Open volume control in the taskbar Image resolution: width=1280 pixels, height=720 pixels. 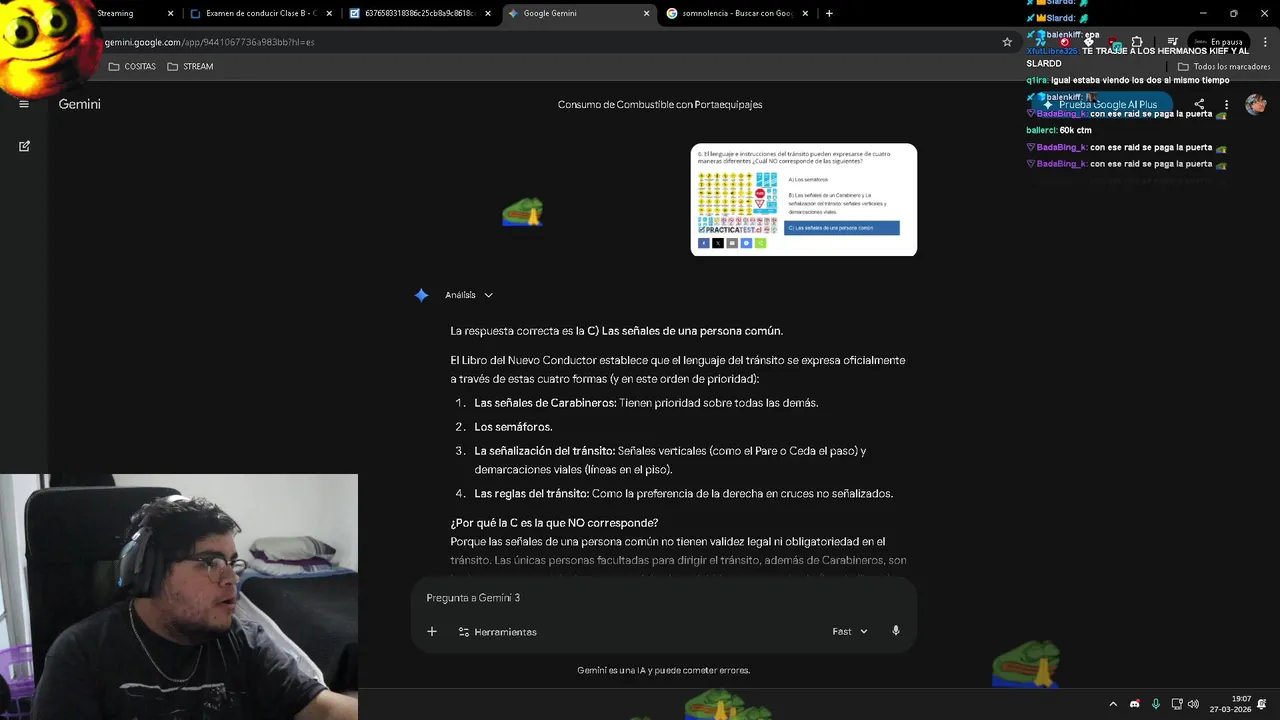(1193, 704)
